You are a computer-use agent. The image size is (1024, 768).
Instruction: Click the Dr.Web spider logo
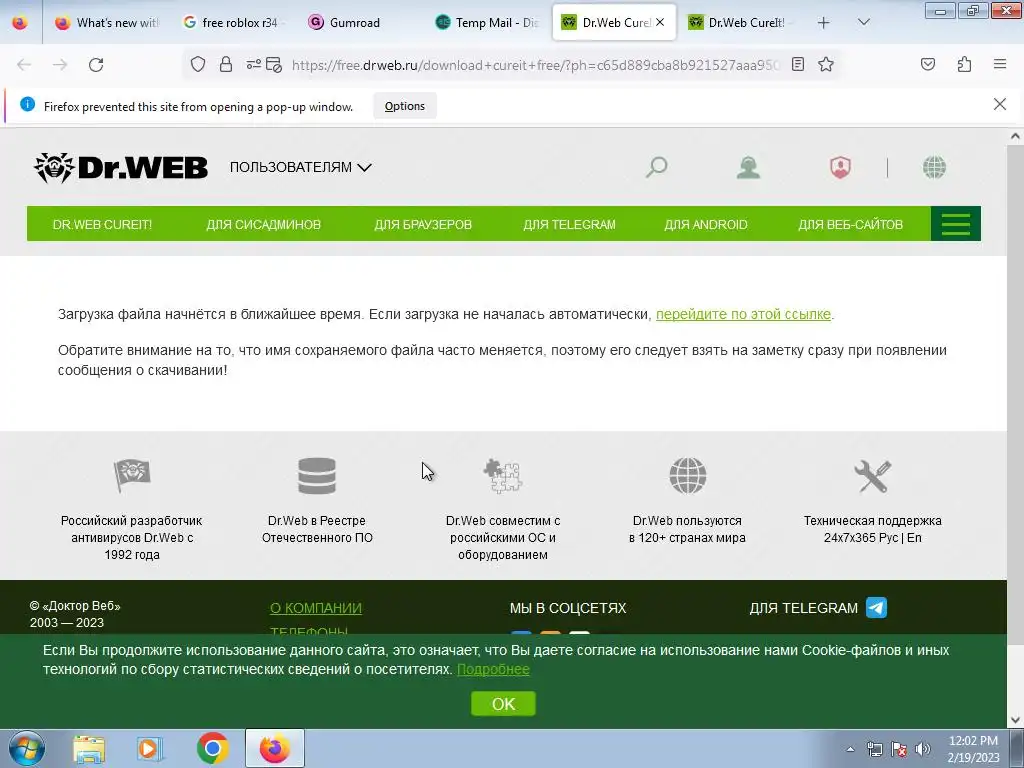[x=121, y=168]
